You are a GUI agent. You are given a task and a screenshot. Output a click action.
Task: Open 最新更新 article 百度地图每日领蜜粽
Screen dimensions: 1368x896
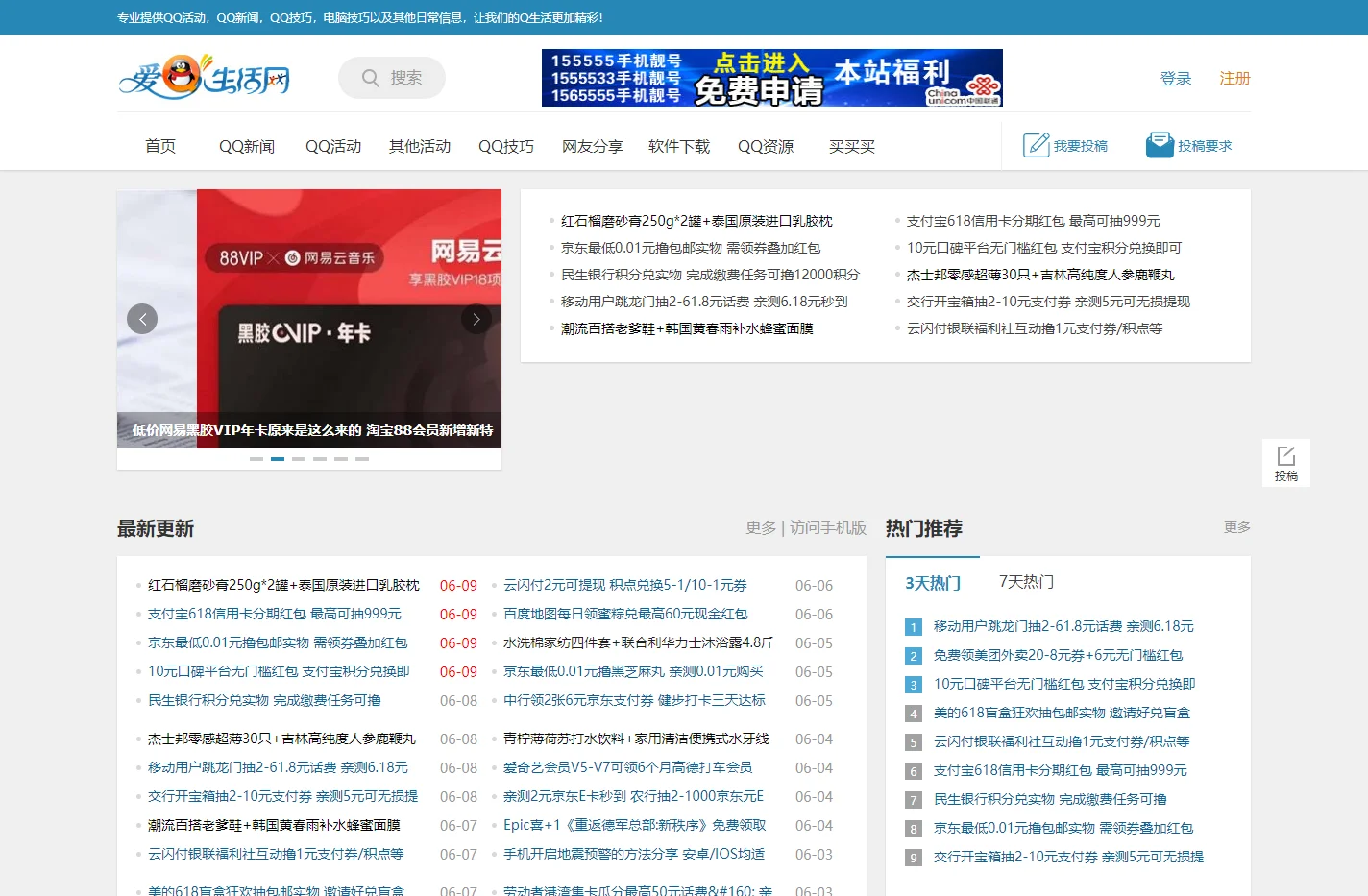(x=625, y=614)
